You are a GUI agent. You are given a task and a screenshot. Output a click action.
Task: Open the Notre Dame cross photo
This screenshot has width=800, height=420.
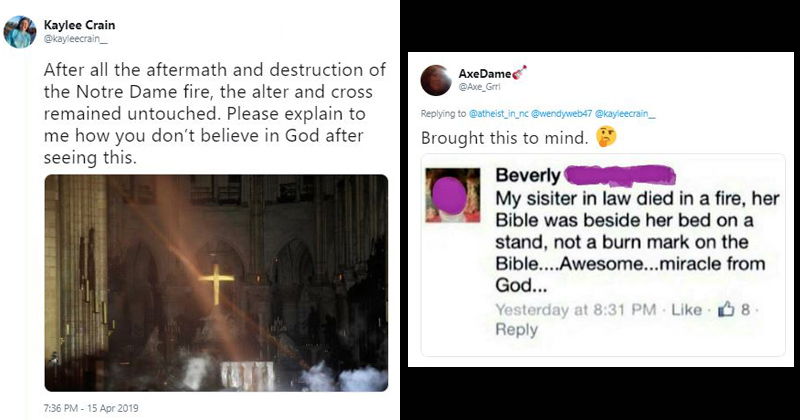point(216,283)
